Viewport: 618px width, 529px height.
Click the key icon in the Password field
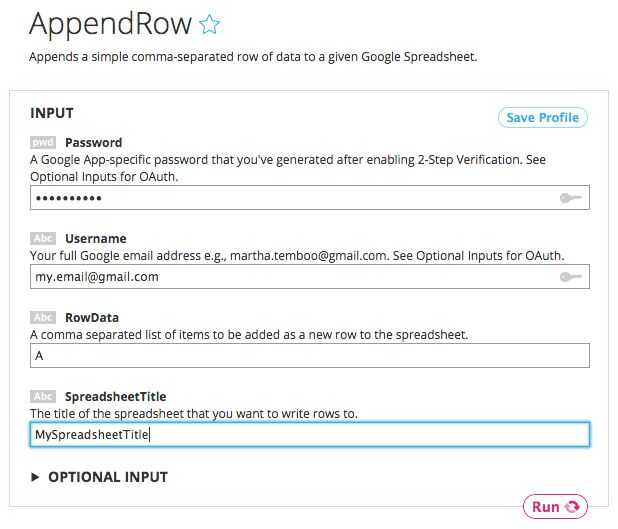(x=571, y=198)
